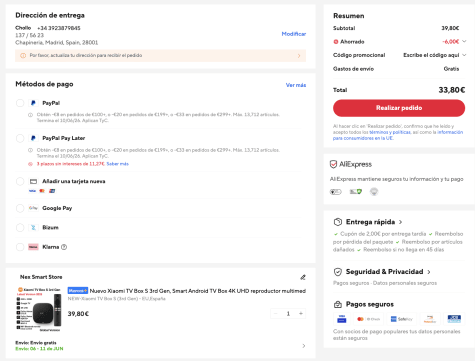Click the PayPal Pay Later logo icon
Viewport: 475px width, 361px height.
[x=33, y=138]
